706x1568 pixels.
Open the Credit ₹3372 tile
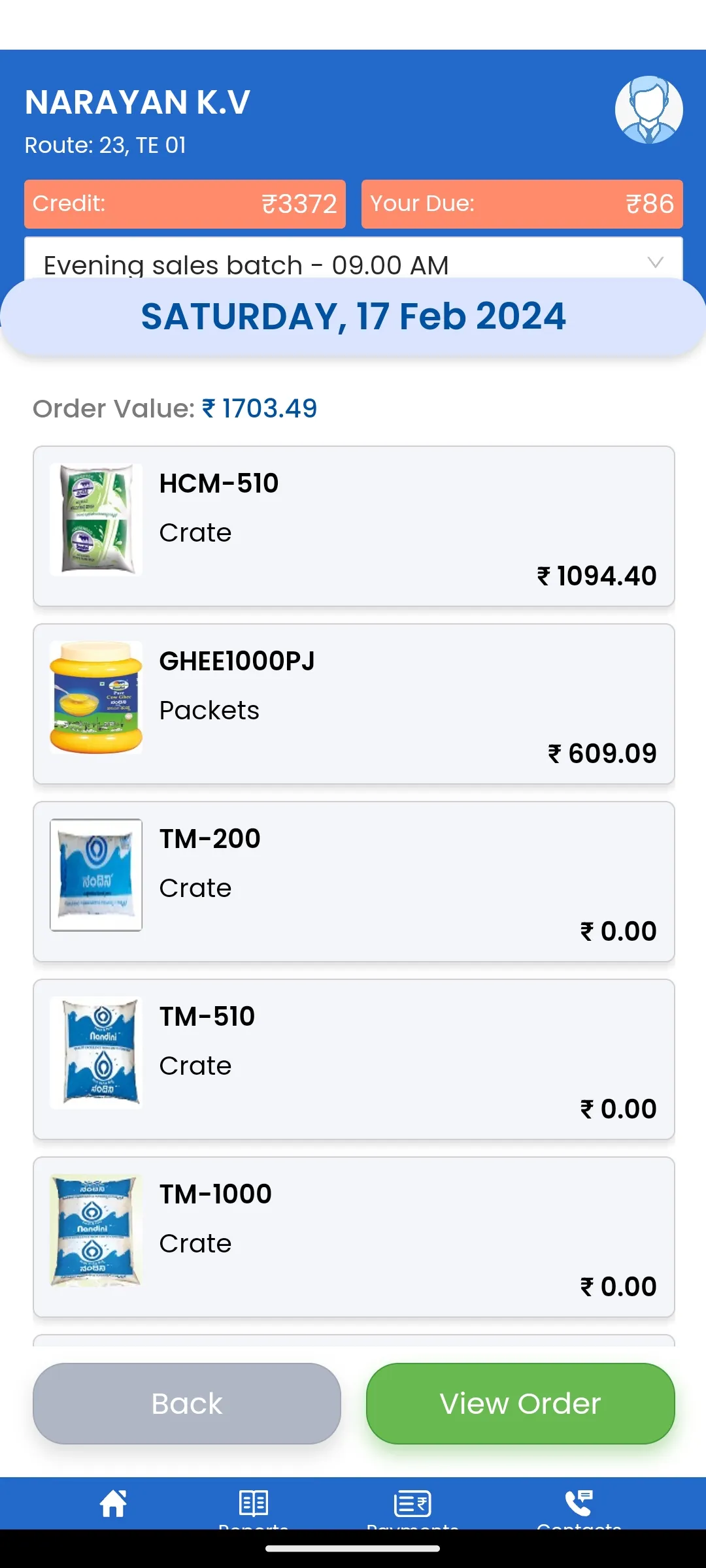[x=185, y=204]
